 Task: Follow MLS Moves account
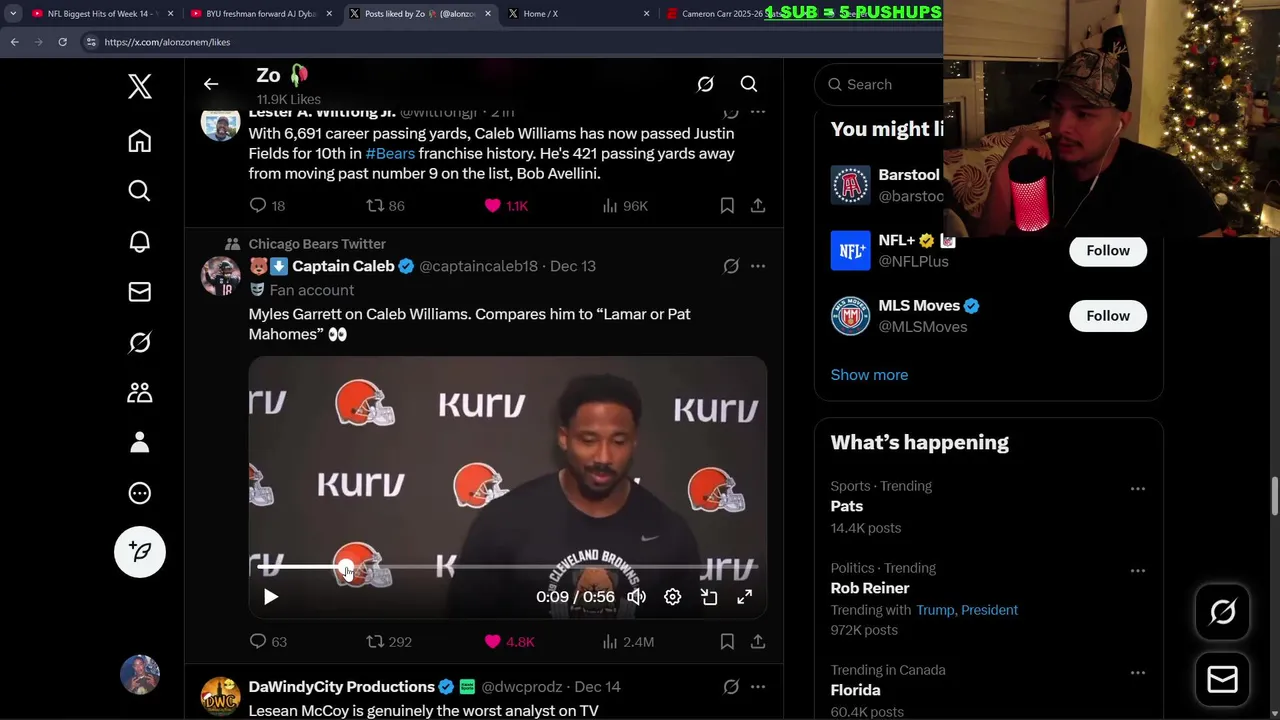coord(1108,316)
